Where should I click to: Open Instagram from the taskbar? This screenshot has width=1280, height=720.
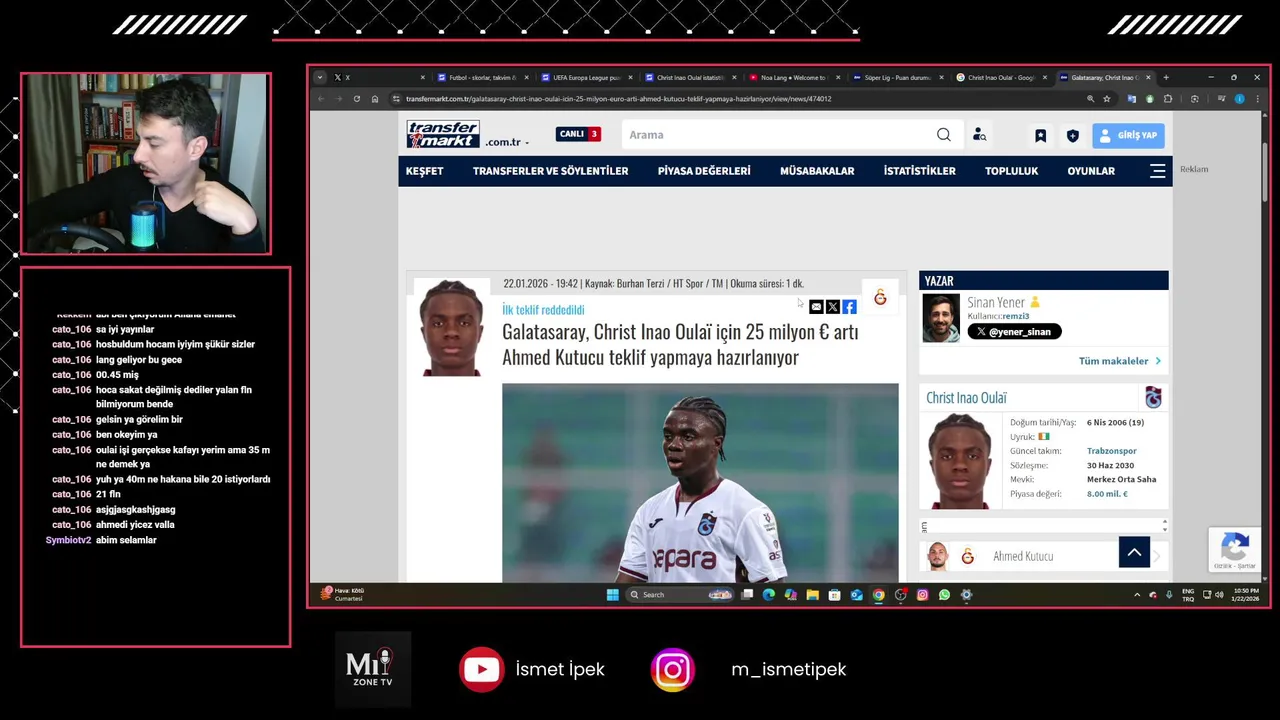pos(922,595)
